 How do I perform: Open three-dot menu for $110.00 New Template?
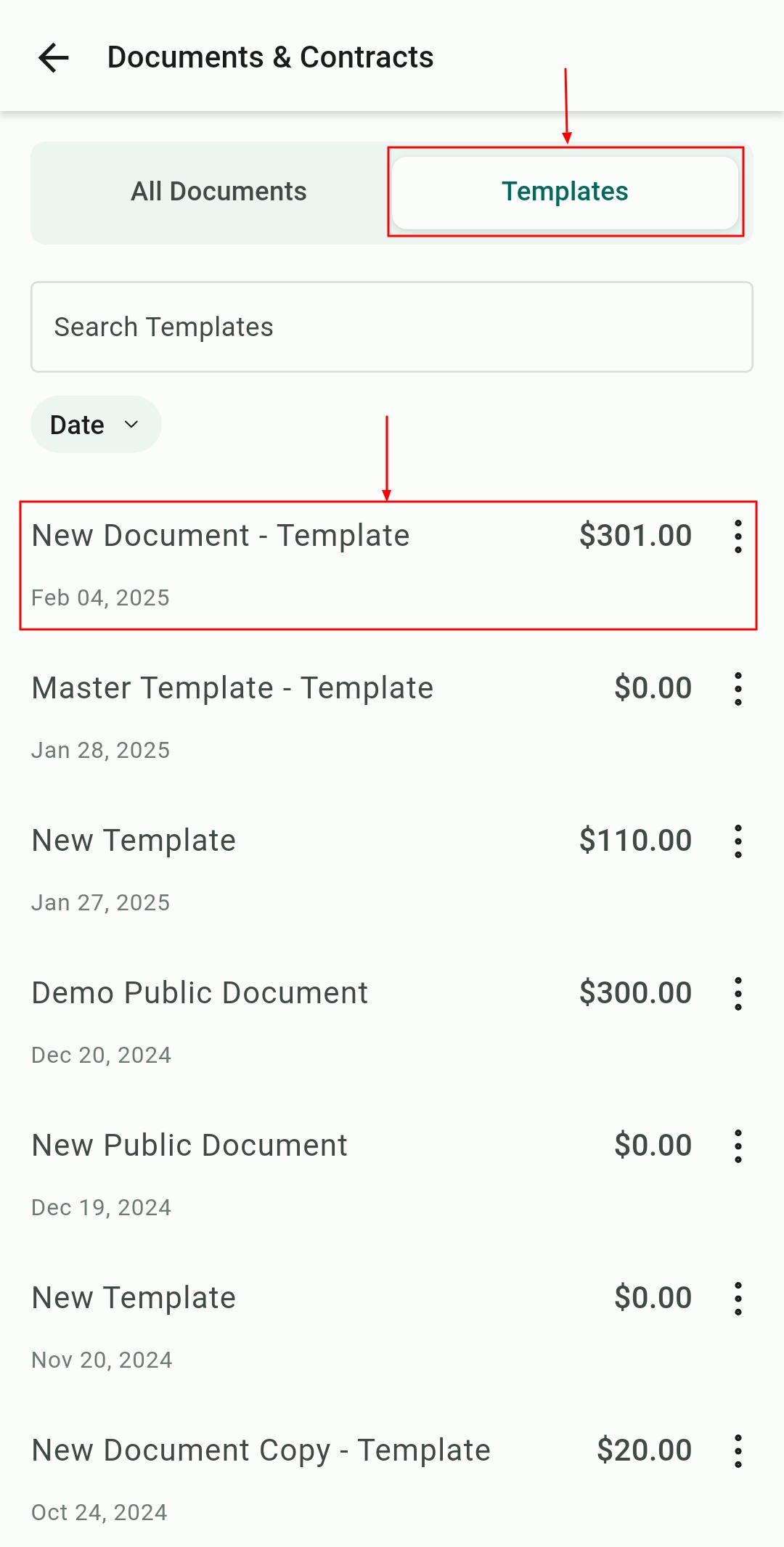coord(738,841)
